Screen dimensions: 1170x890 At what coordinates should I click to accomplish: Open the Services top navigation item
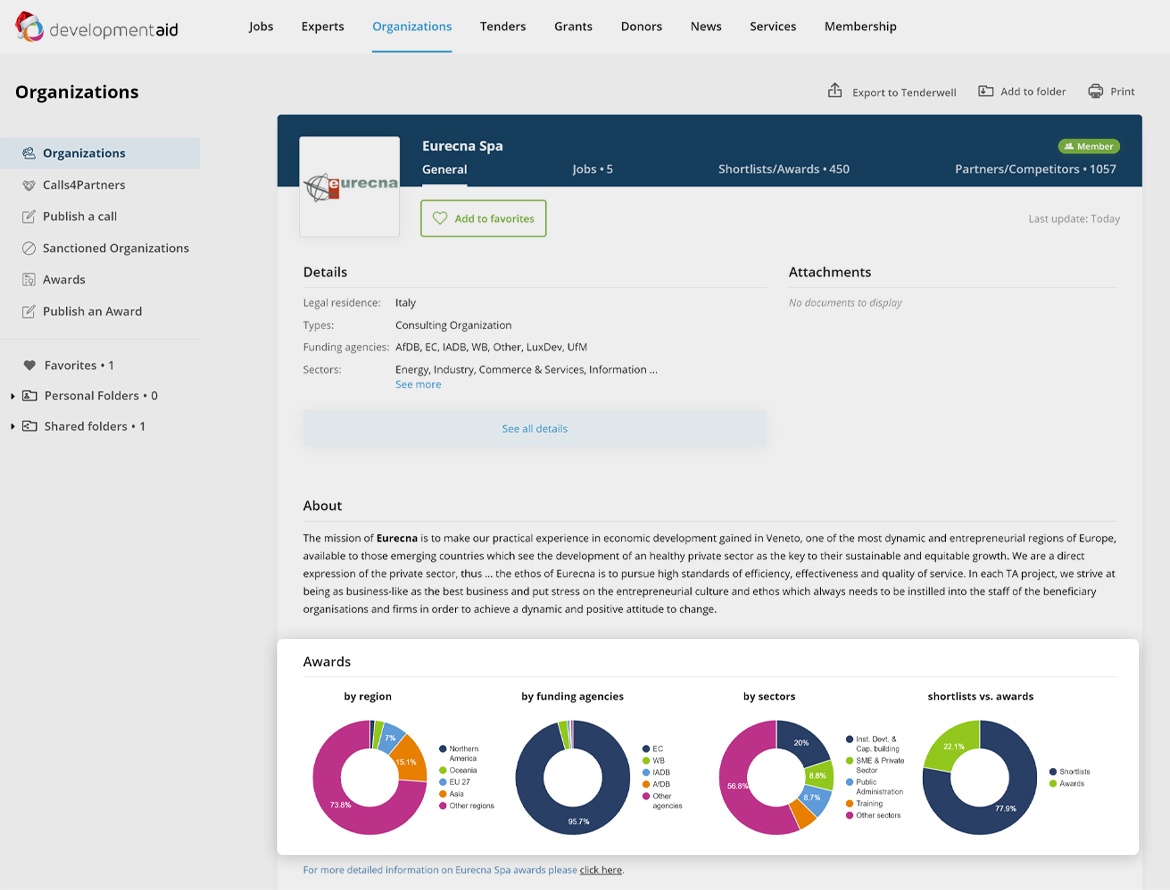tap(773, 26)
